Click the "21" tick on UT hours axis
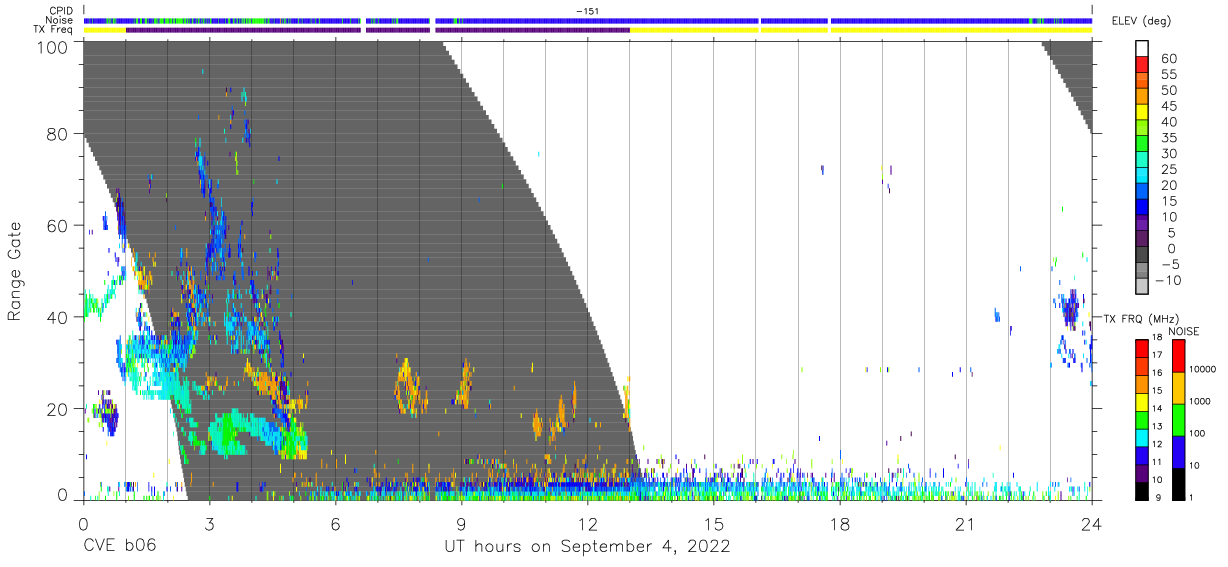 tap(965, 524)
